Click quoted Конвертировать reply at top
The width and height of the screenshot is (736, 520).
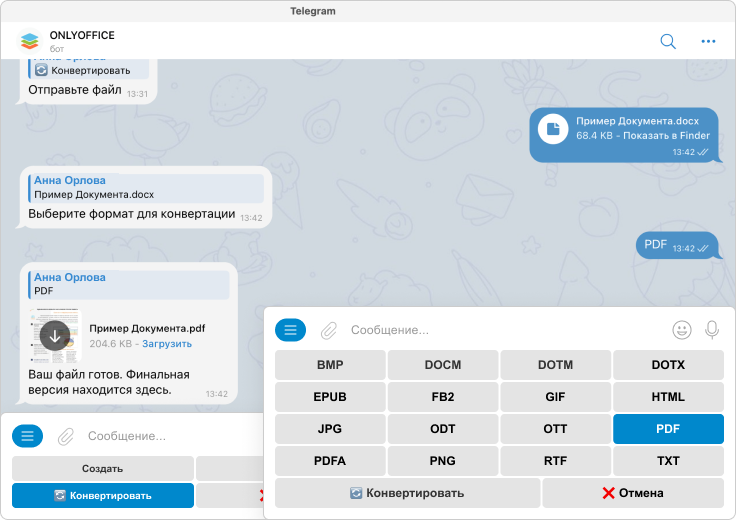coord(89,69)
